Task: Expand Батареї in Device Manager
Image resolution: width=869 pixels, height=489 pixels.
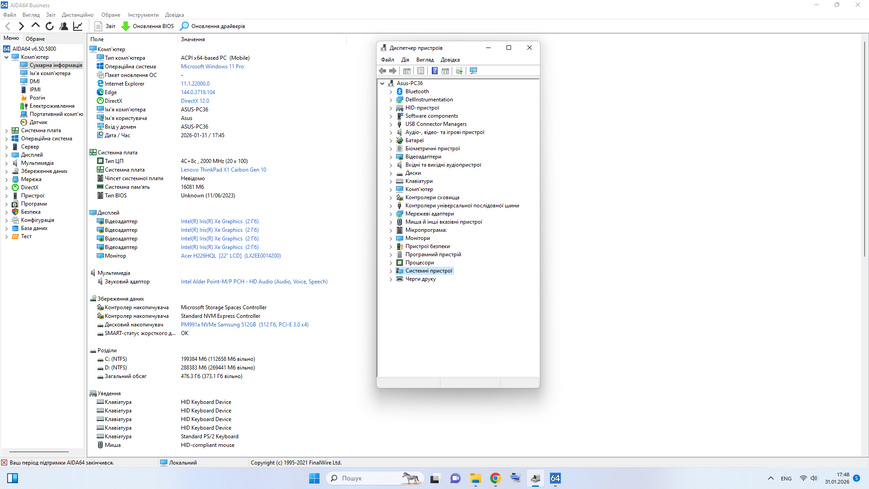Action: (391, 141)
